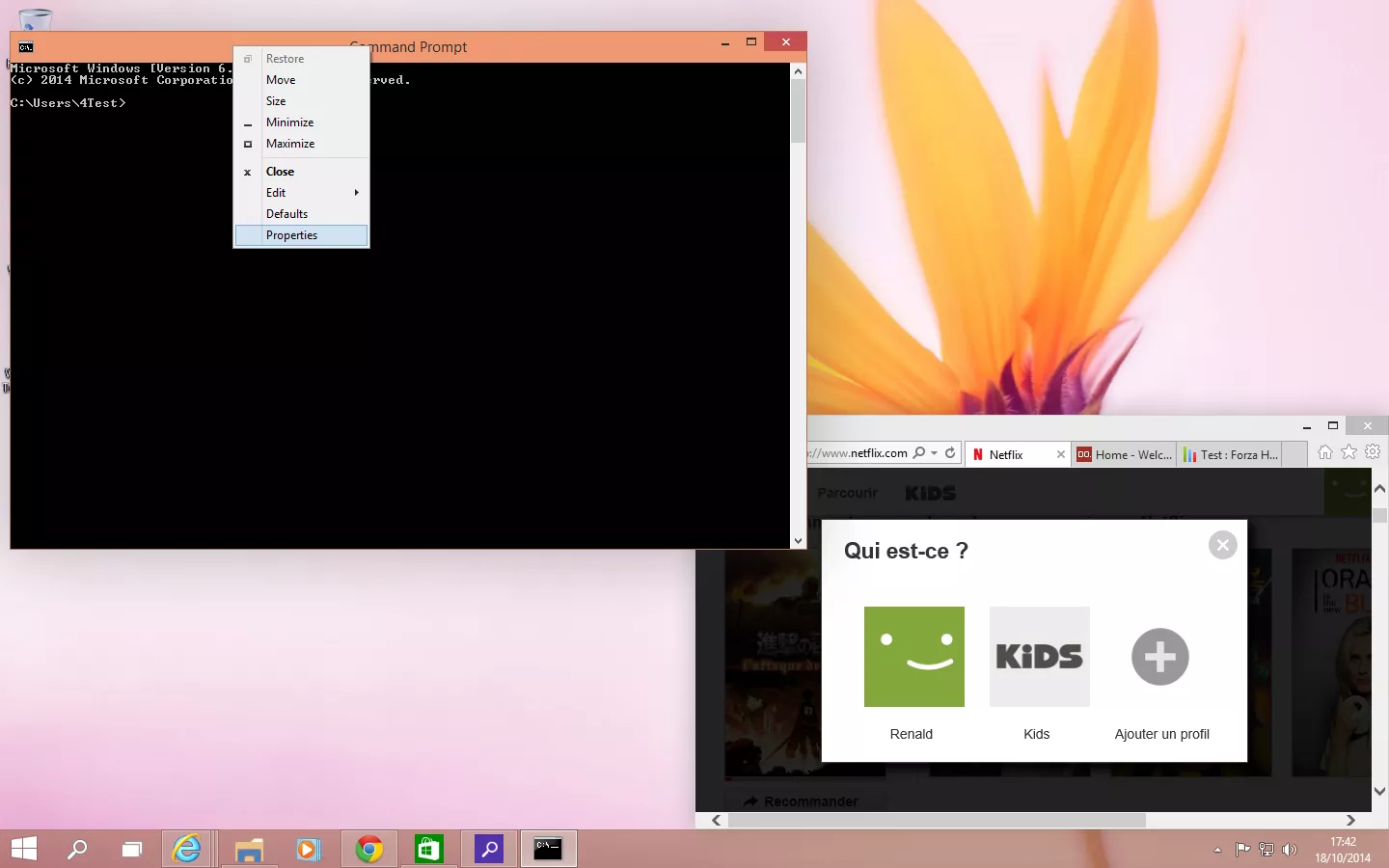Click the Internet Explorer taskbar icon

(x=186, y=849)
